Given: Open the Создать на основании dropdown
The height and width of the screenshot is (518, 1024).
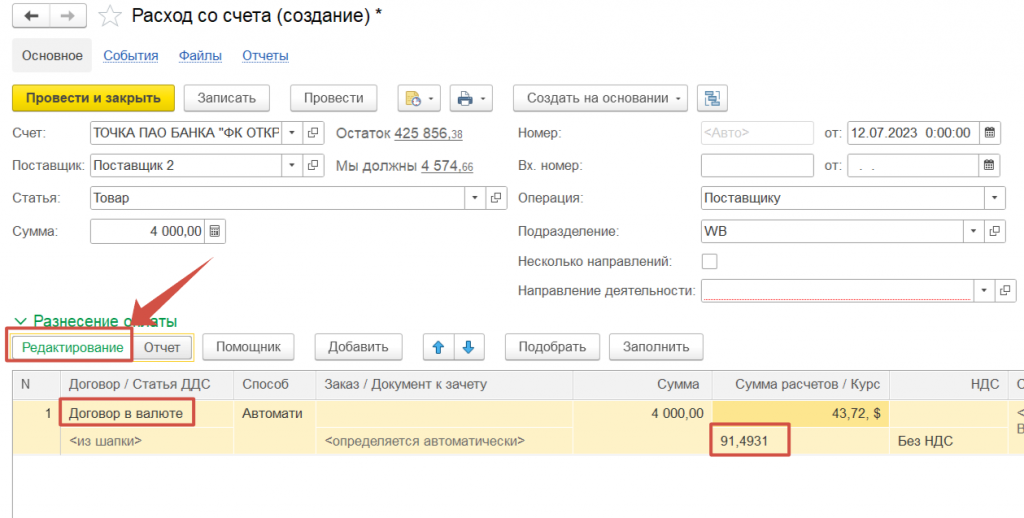Looking at the screenshot, I should click(x=600, y=98).
